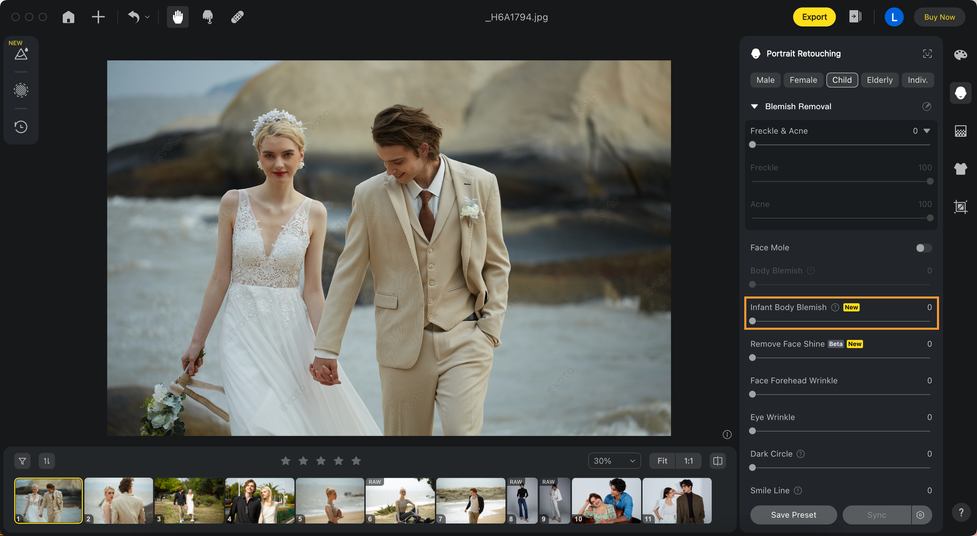This screenshot has width=977, height=536.
Task: Select the Elderly portrait category
Action: [x=879, y=80]
